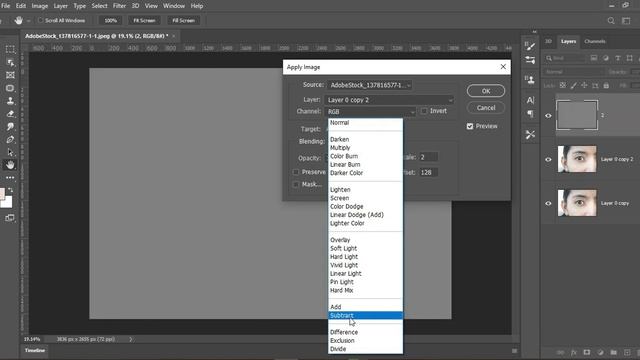This screenshot has height=360, width=640.
Task: Click Cancel in Apply Image dialog
Action: click(x=486, y=108)
